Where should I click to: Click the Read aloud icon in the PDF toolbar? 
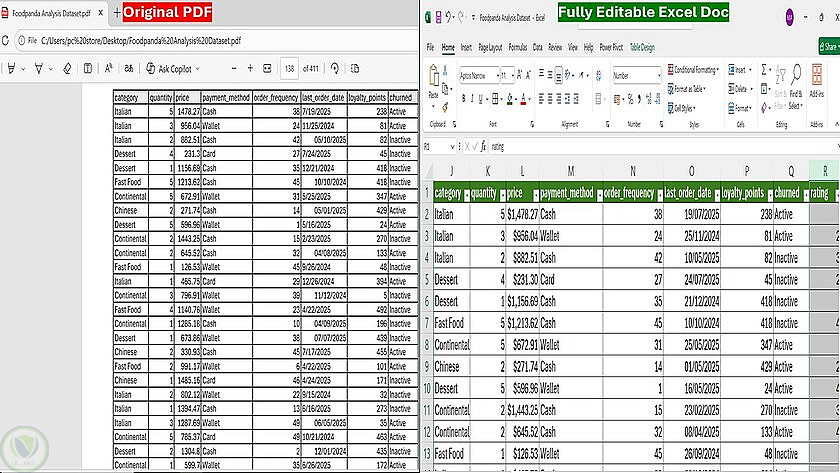108,68
